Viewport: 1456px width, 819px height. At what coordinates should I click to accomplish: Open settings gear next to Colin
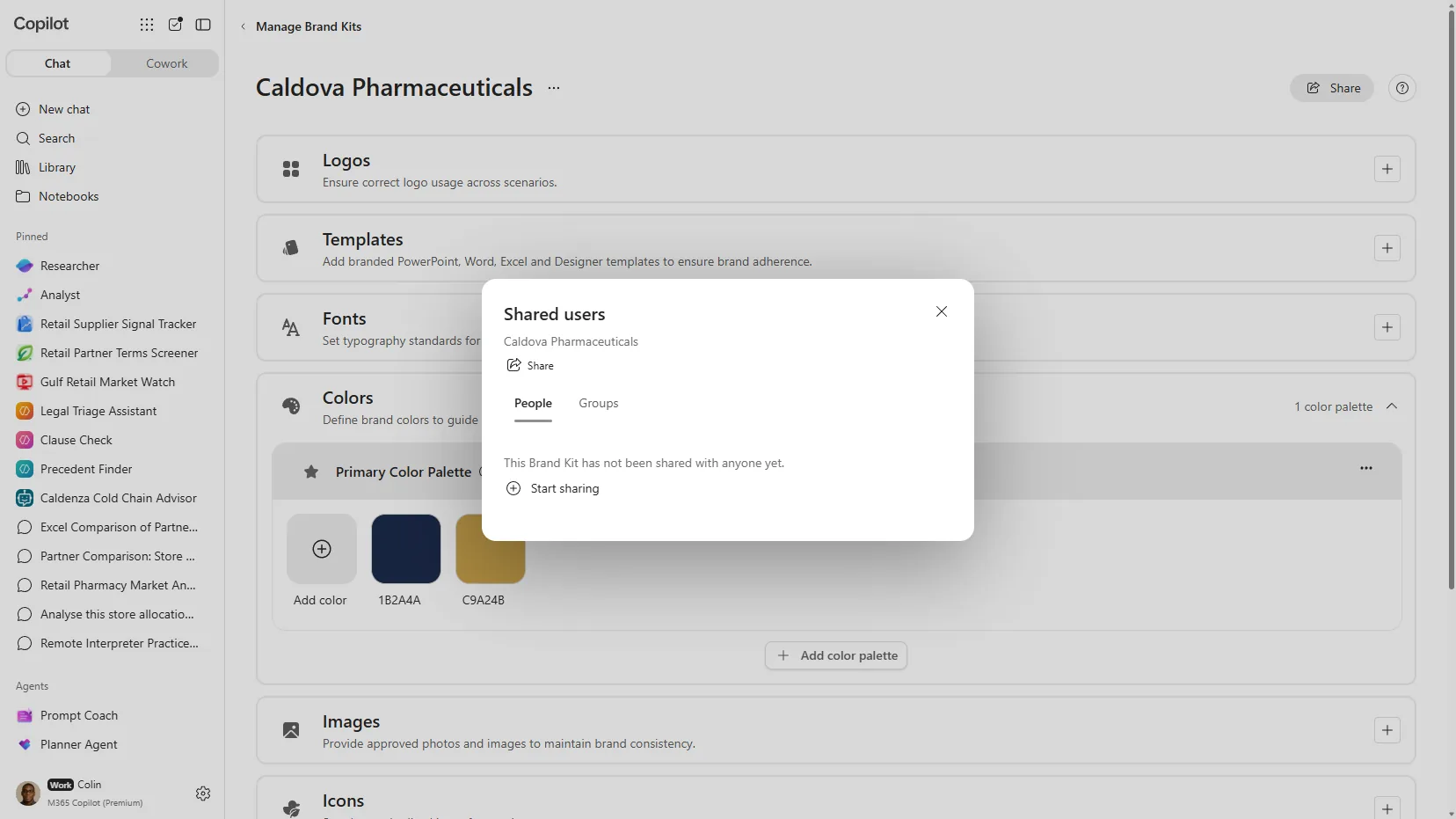tap(203, 793)
